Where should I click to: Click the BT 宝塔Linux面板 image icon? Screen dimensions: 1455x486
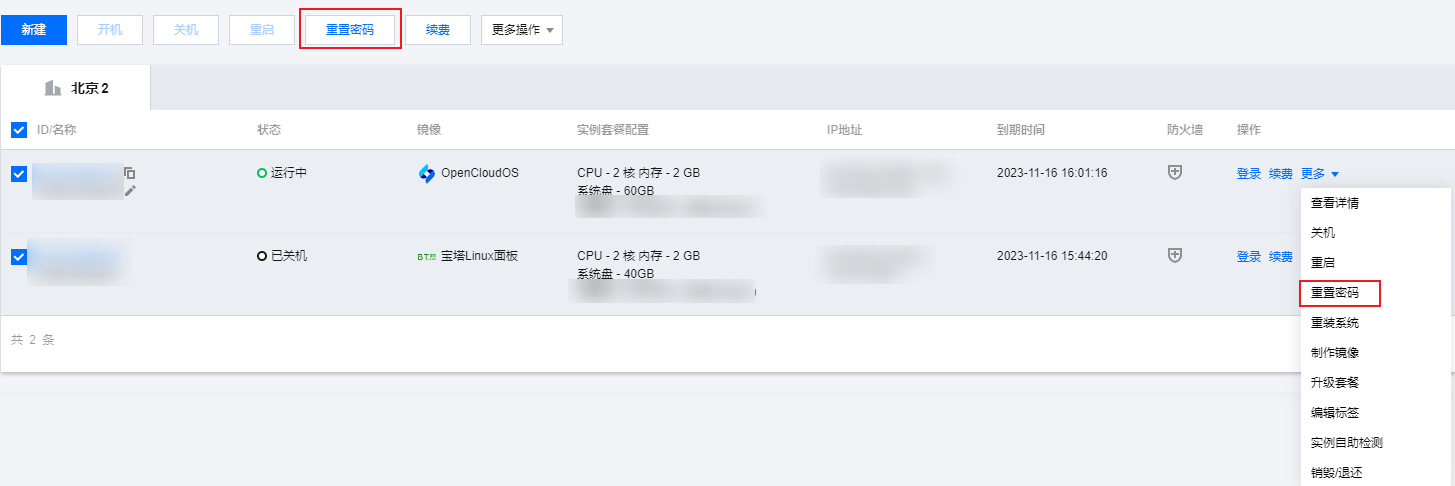point(427,256)
